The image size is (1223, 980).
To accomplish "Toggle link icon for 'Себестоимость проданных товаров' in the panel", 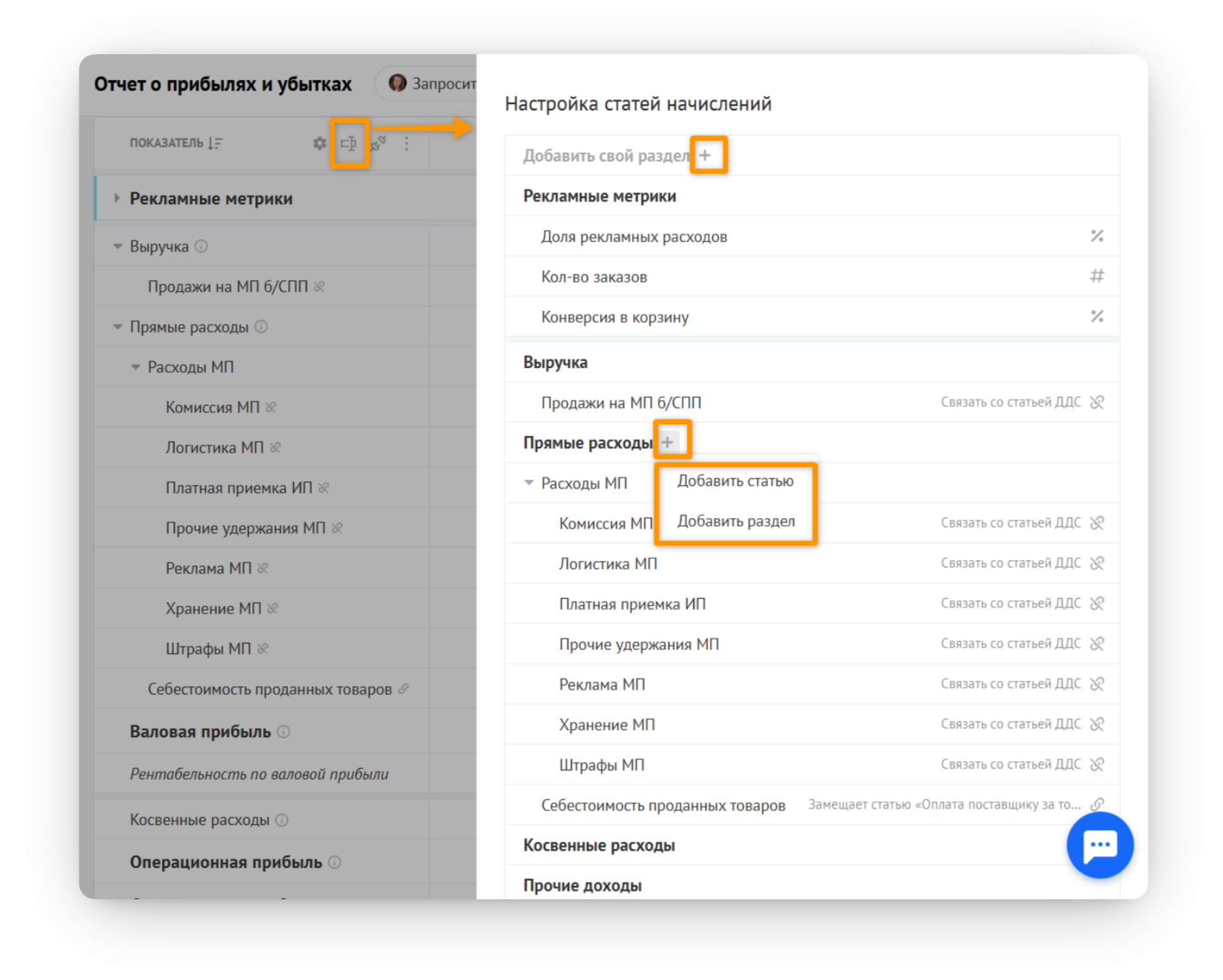I will click(x=1097, y=804).
